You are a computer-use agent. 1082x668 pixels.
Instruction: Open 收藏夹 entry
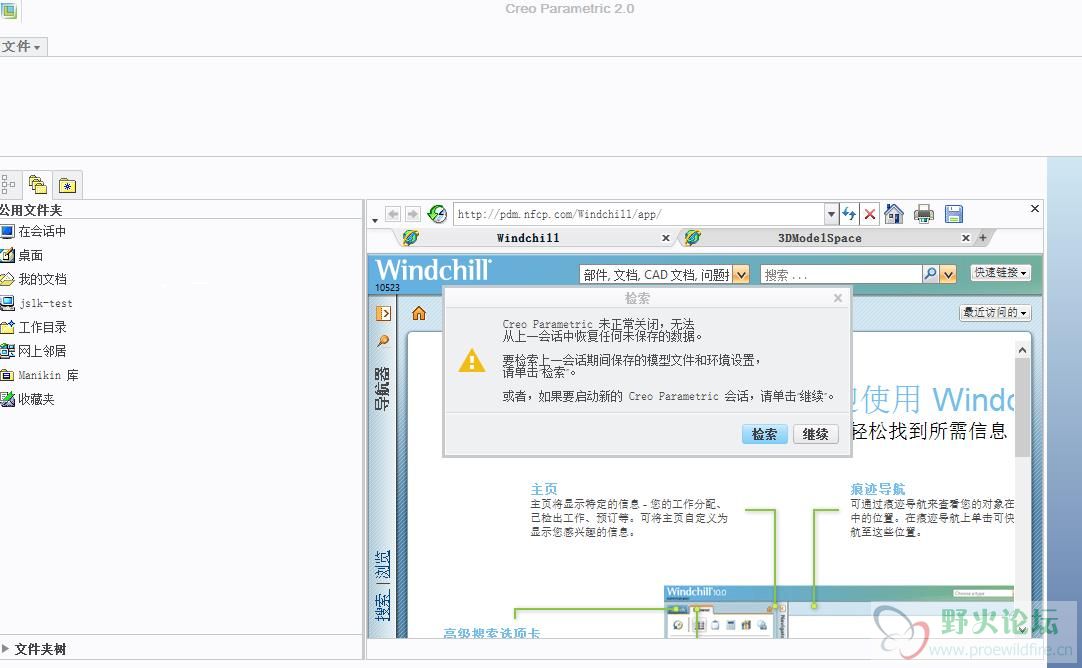pos(28,399)
